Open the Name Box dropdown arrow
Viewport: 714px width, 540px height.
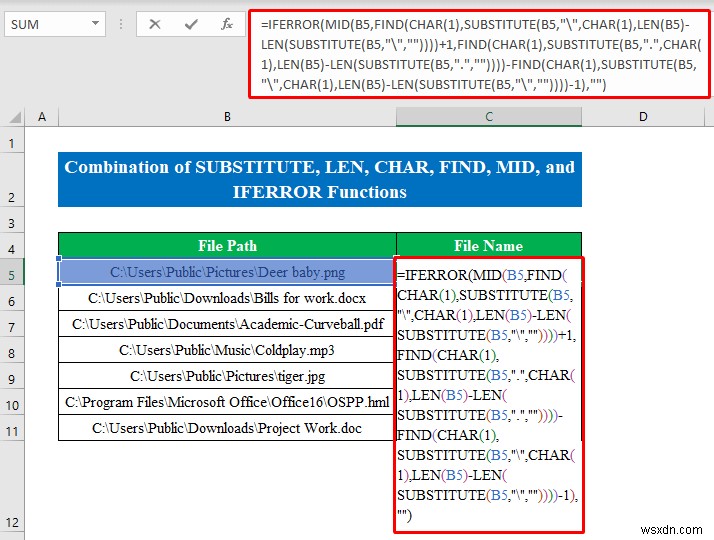95,24
